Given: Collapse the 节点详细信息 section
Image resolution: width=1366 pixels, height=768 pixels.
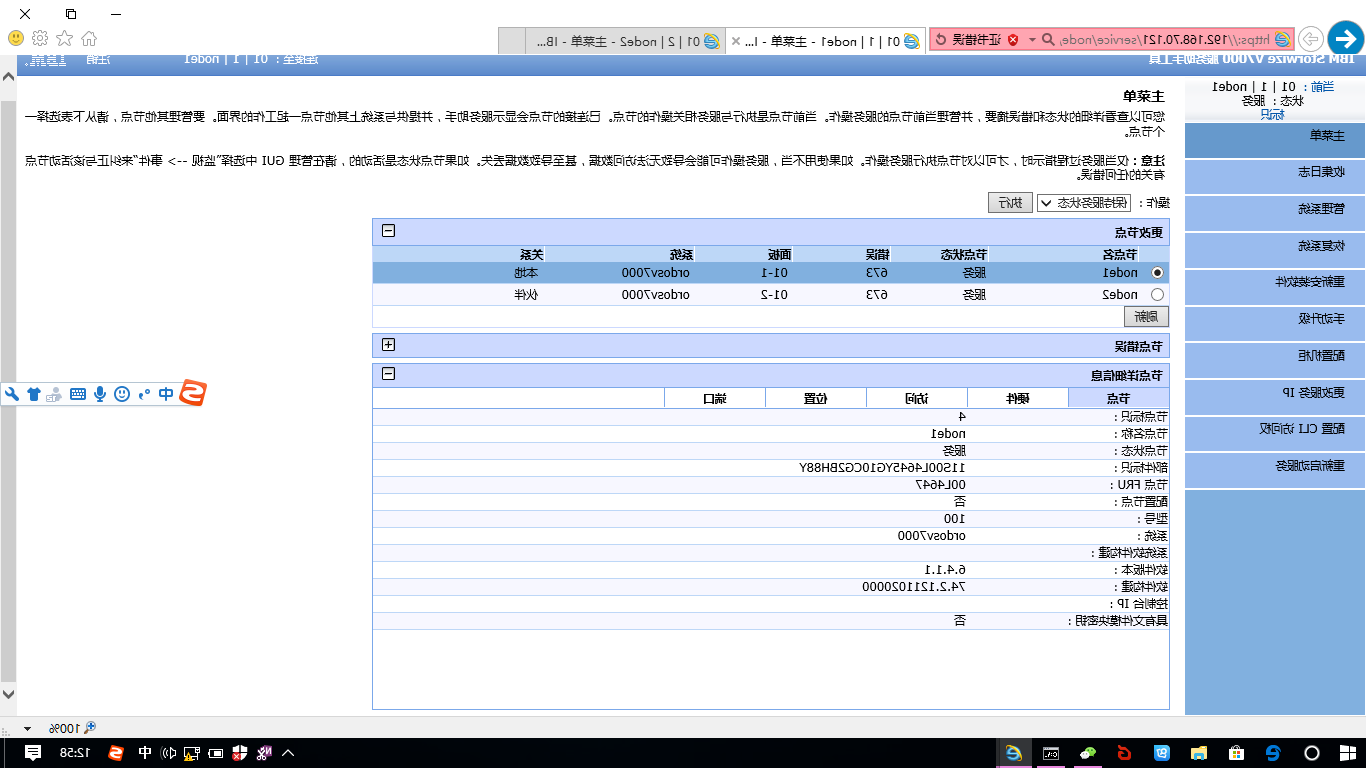Looking at the screenshot, I should coord(389,374).
